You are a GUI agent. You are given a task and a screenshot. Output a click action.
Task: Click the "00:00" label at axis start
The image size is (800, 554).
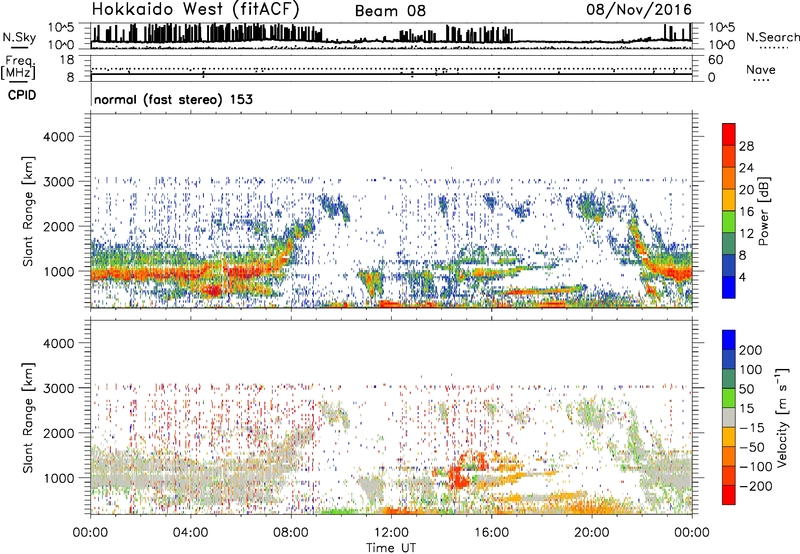(x=90, y=533)
